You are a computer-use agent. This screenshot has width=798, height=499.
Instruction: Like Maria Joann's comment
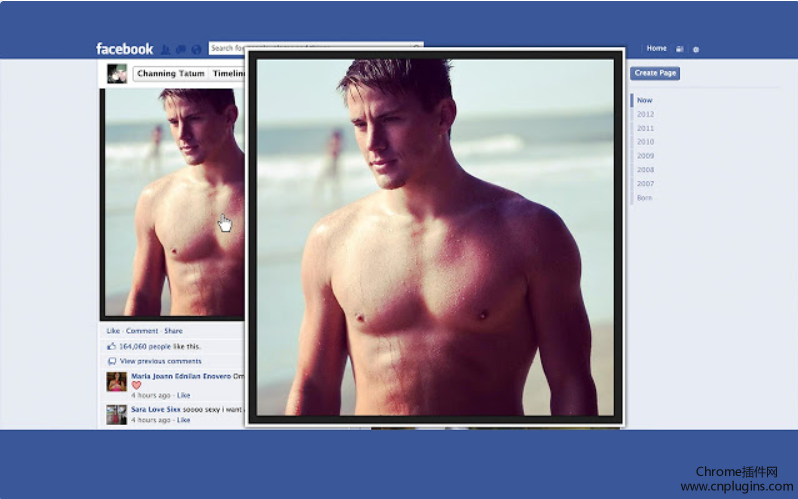click(x=183, y=396)
